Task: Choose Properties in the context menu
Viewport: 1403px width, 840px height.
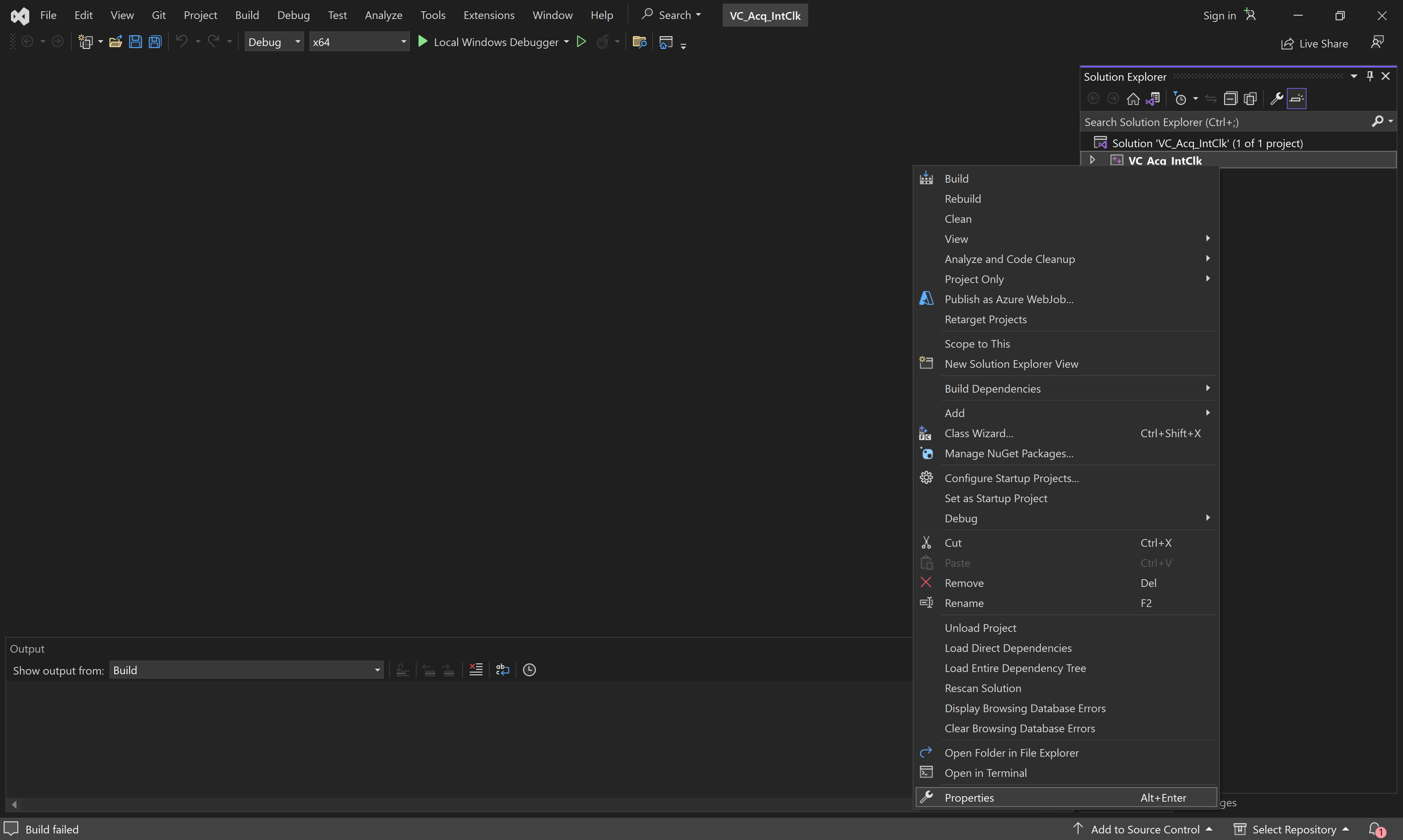Action: [x=1065, y=798]
